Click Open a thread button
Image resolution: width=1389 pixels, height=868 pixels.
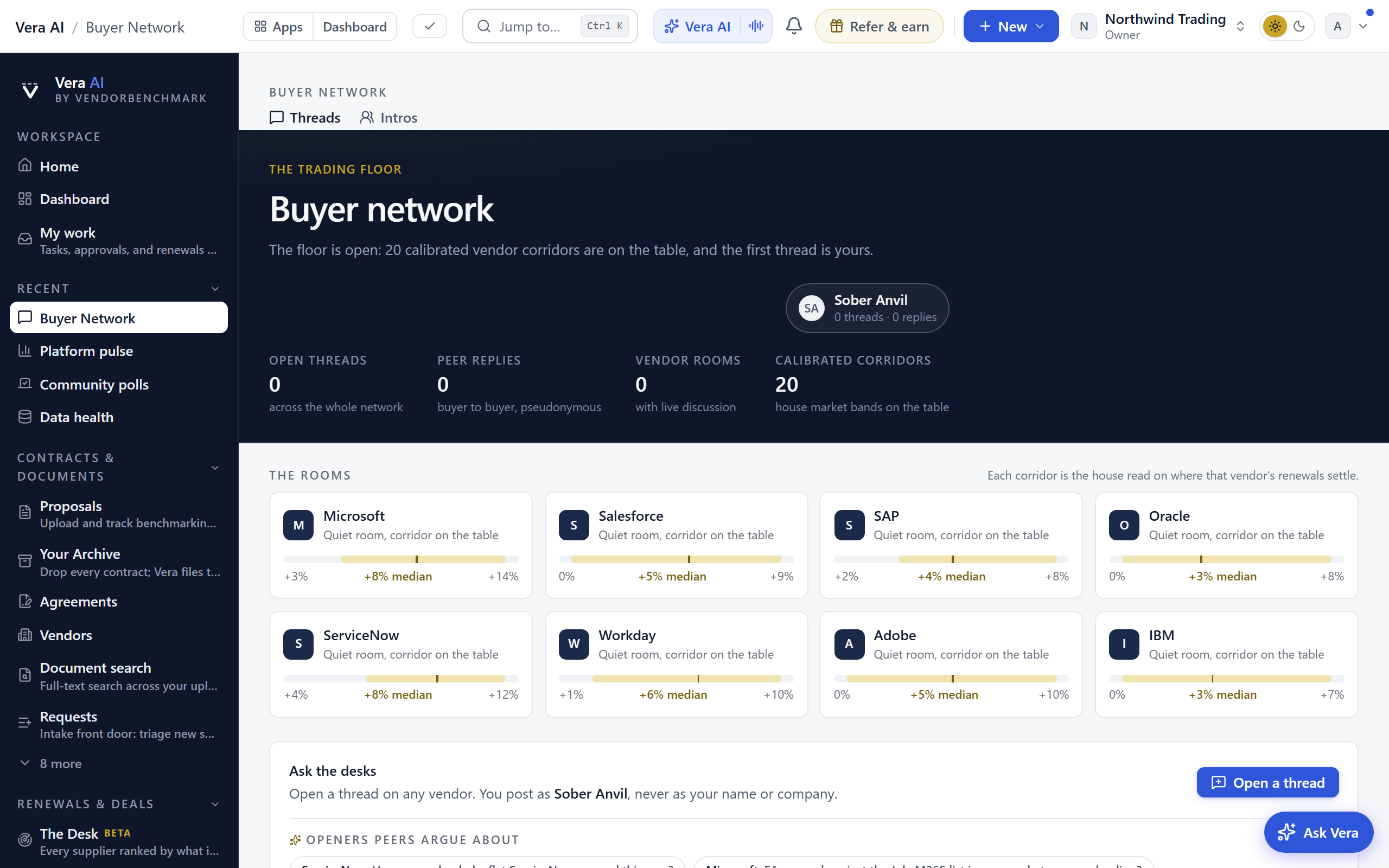pos(1267,782)
